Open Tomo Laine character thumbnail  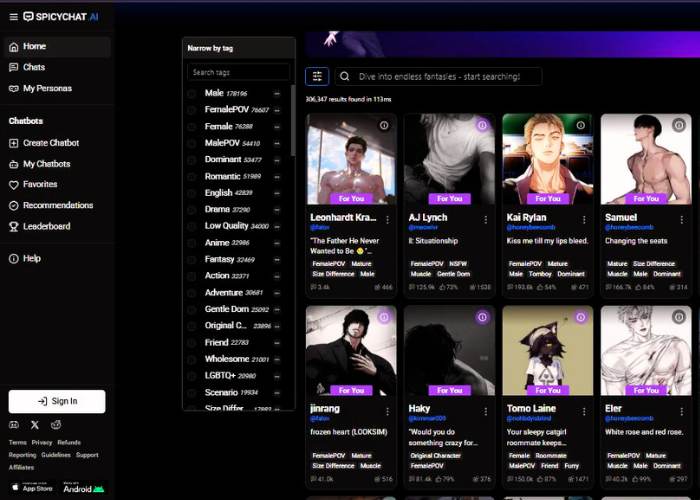pyautogui.click(x=548, y=350)
